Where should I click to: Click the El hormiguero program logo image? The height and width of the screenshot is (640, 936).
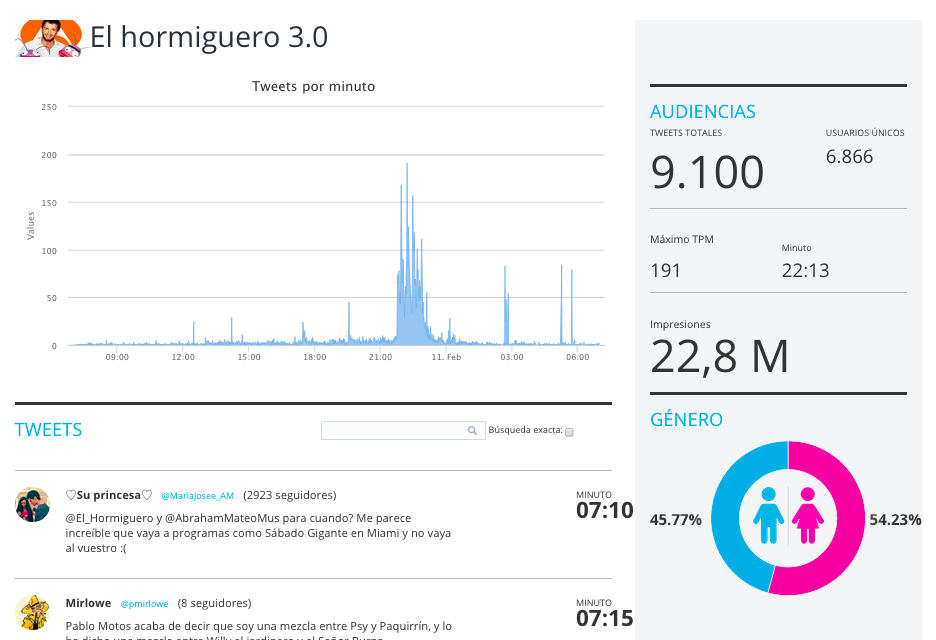click(49, 38)
